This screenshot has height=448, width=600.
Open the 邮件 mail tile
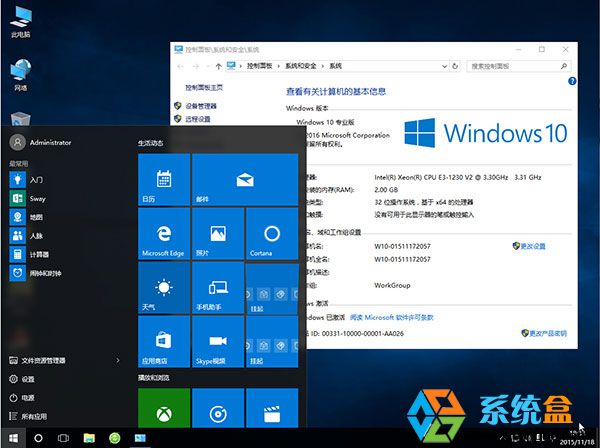(x=245, y=179)
